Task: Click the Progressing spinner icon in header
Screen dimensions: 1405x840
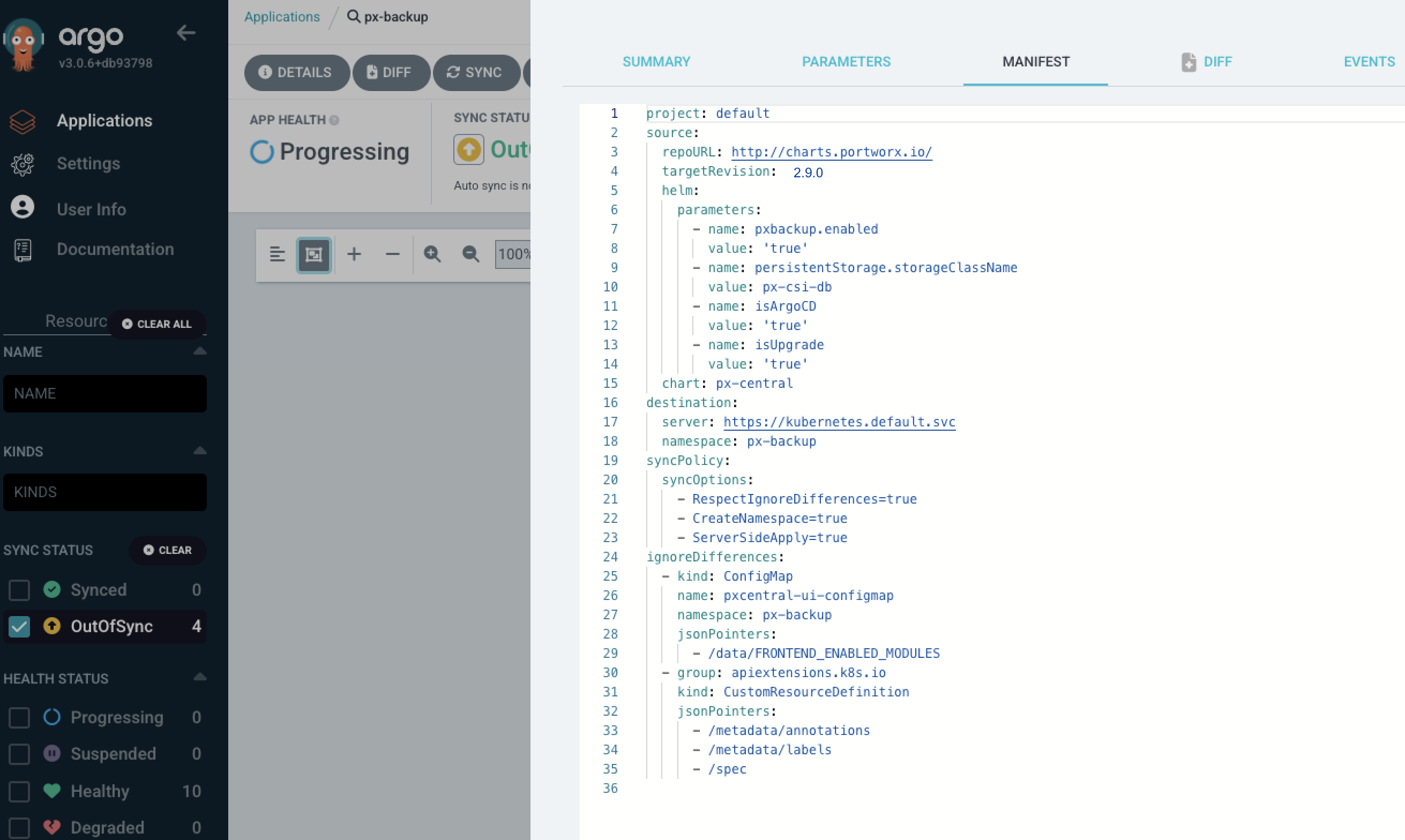Action: [x=262, y=152]
